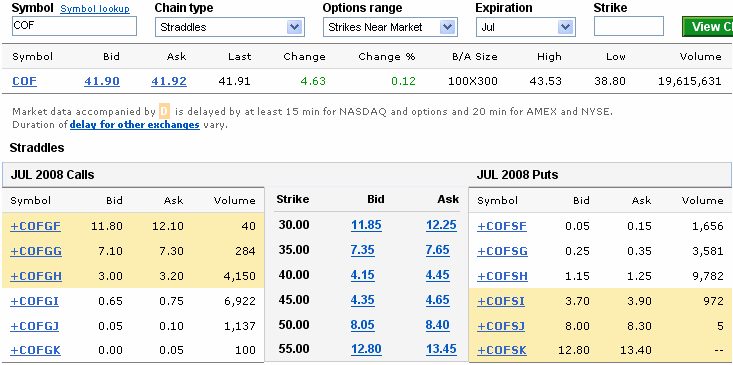Select the +COFSI put ask 3.90
Image resolution: width=733 pixels, height=365 pixels.
point(639,301)
